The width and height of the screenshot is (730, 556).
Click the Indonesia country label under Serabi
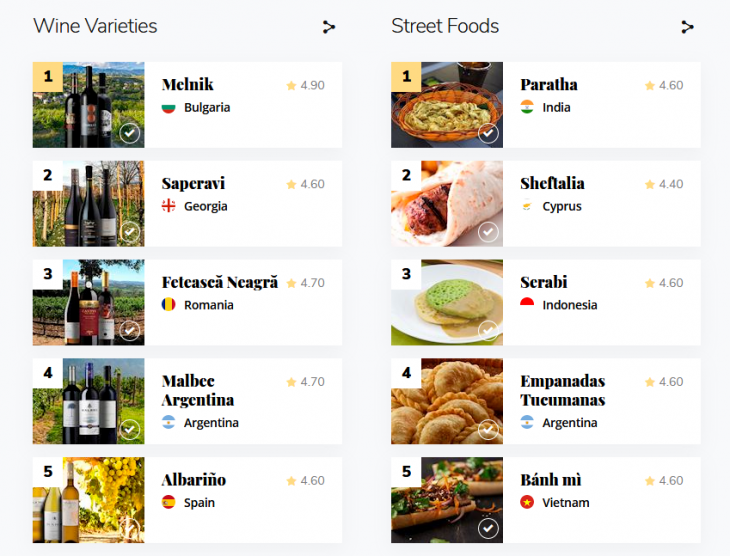coord(569,305)
